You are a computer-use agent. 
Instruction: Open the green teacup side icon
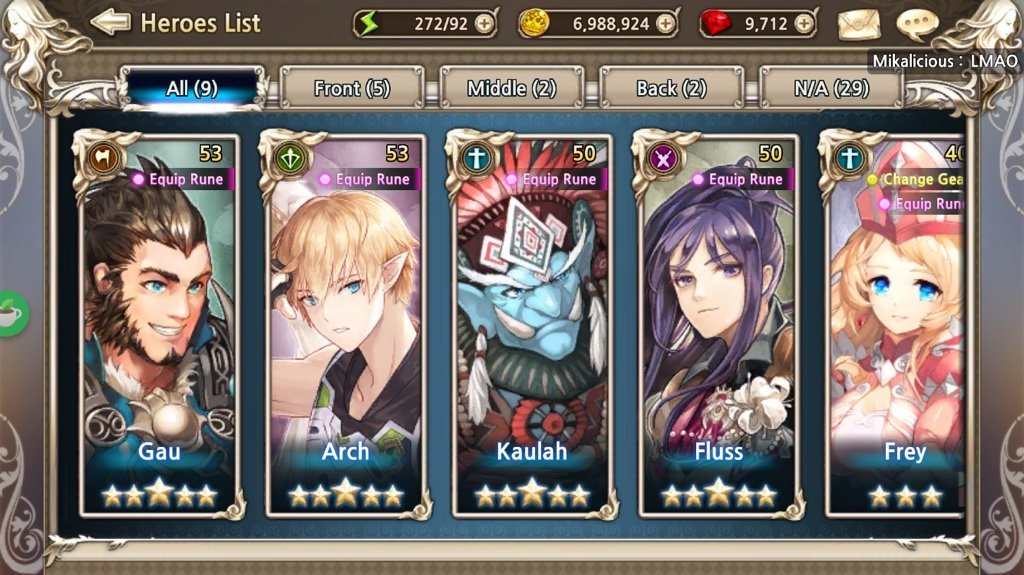pyautogui.click(x=12, y=314)
